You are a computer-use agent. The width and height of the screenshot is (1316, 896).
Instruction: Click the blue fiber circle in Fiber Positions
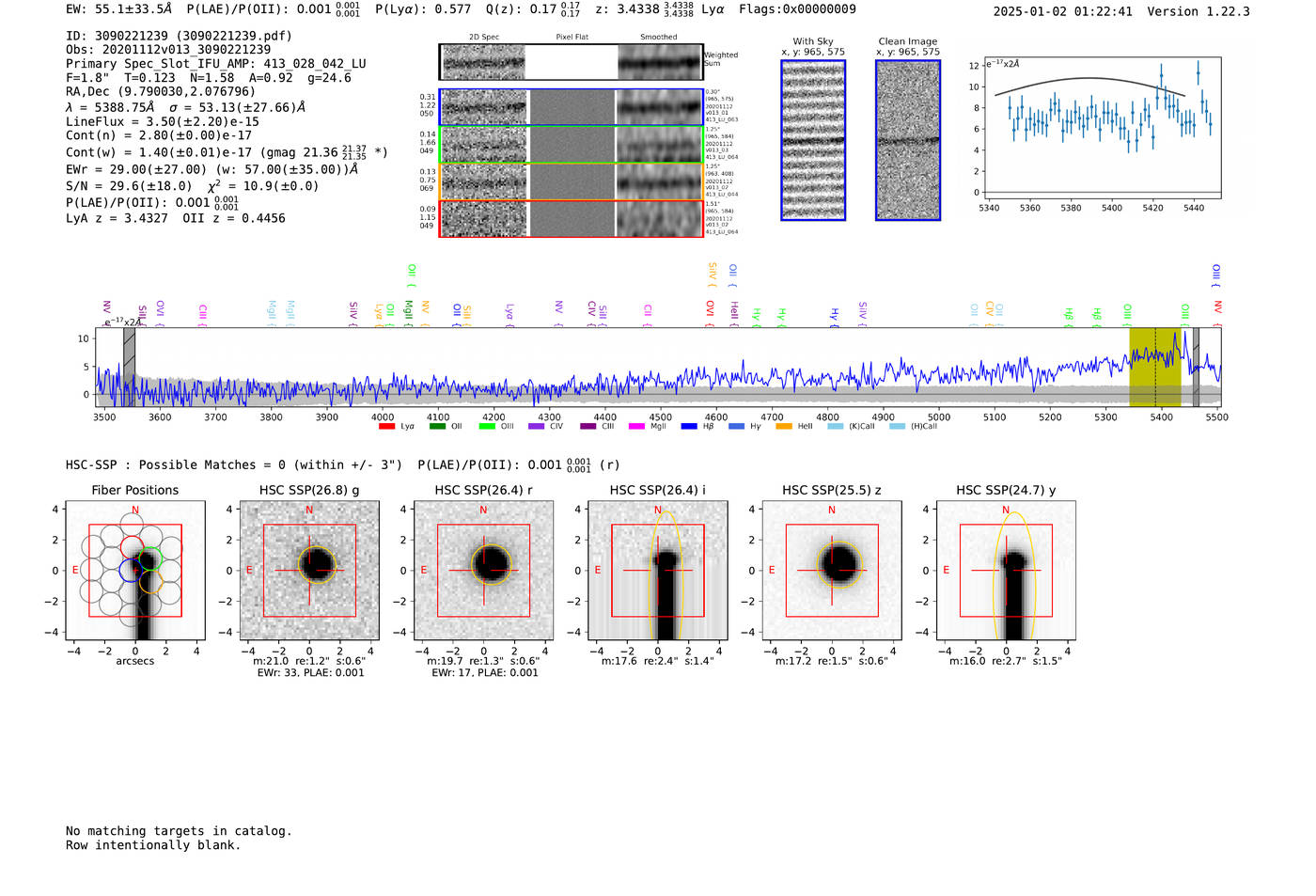tap(131, 570)
